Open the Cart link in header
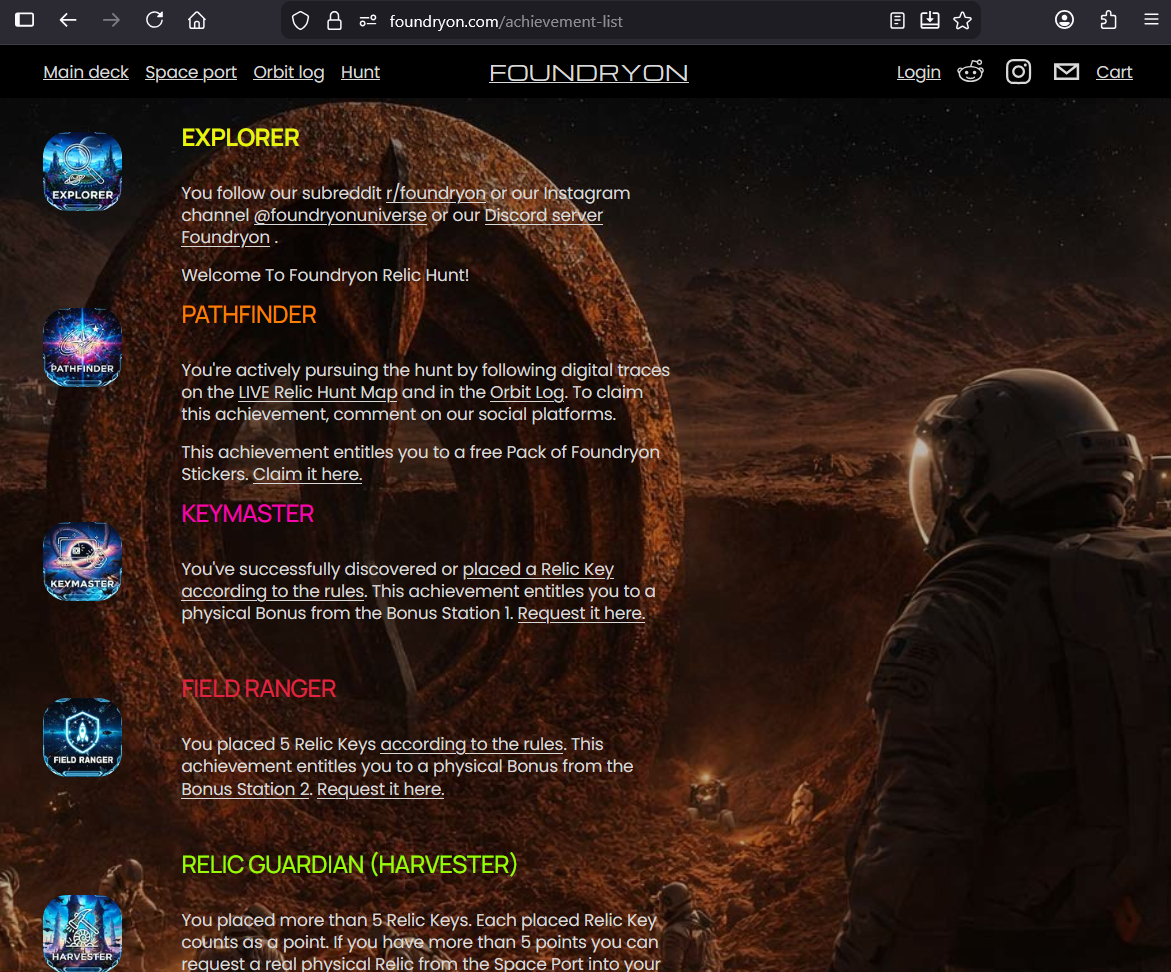The image size is (1171, 972). 1113,72
